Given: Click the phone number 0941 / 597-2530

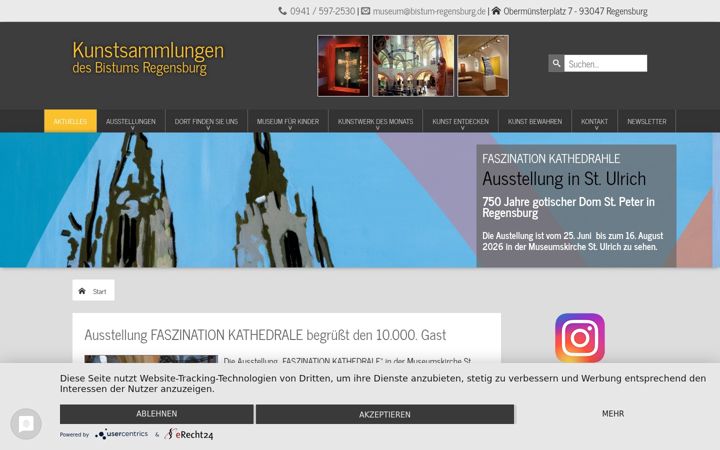Looking at the screenshot, I should (322, 11).
